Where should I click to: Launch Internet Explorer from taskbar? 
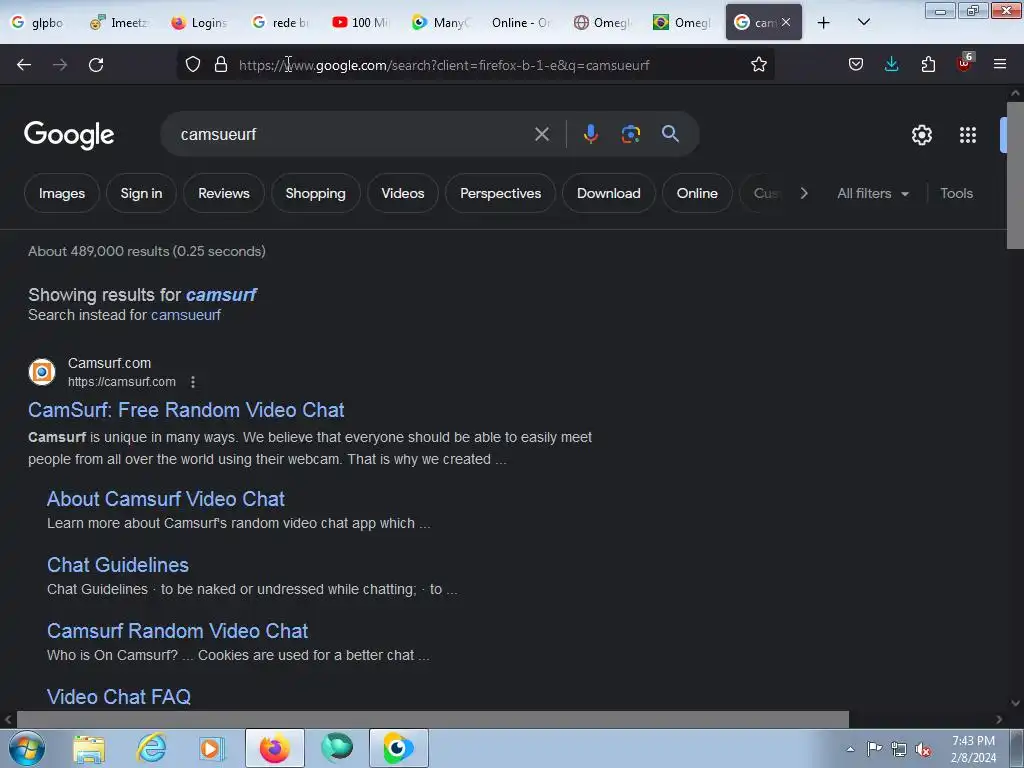[152, 748]
